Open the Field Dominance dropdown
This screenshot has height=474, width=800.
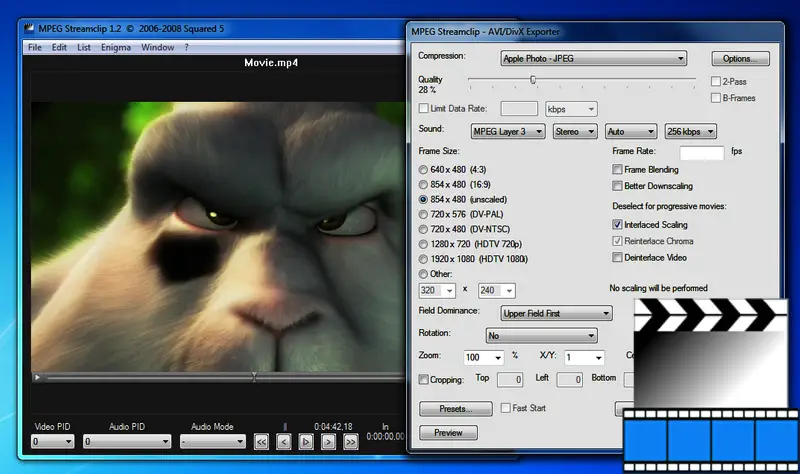coord(557,313)
